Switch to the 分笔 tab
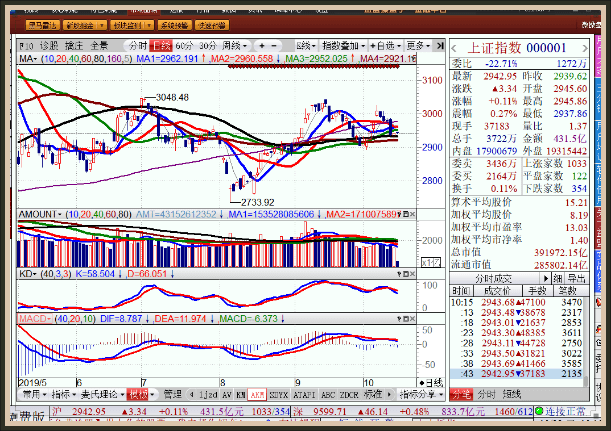The width and height of the screenshot is (611, 431). [x=461, y=394]
